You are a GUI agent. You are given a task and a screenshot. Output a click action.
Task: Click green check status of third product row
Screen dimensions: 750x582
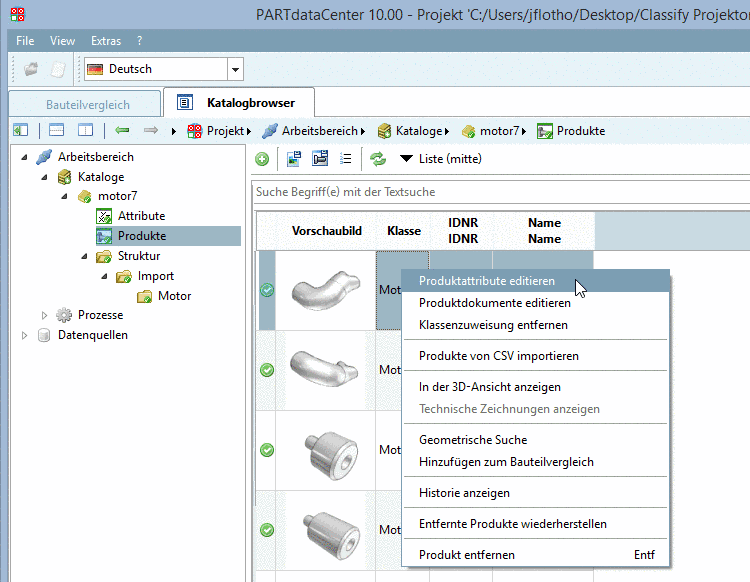267,450
